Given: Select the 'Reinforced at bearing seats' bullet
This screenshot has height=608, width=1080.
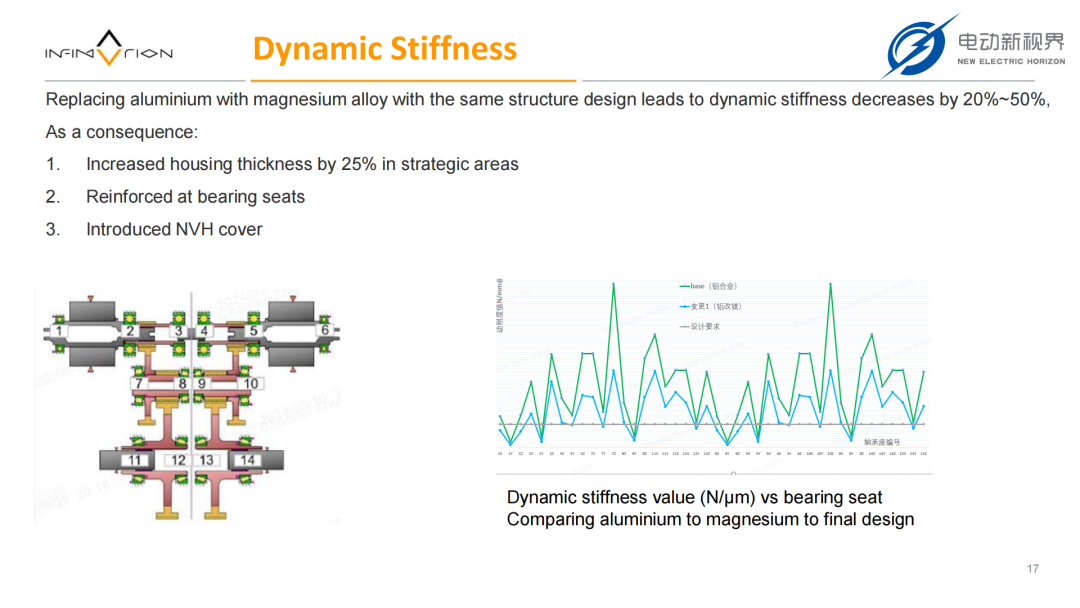Looking at the screenshot, I should coord(195,197).
